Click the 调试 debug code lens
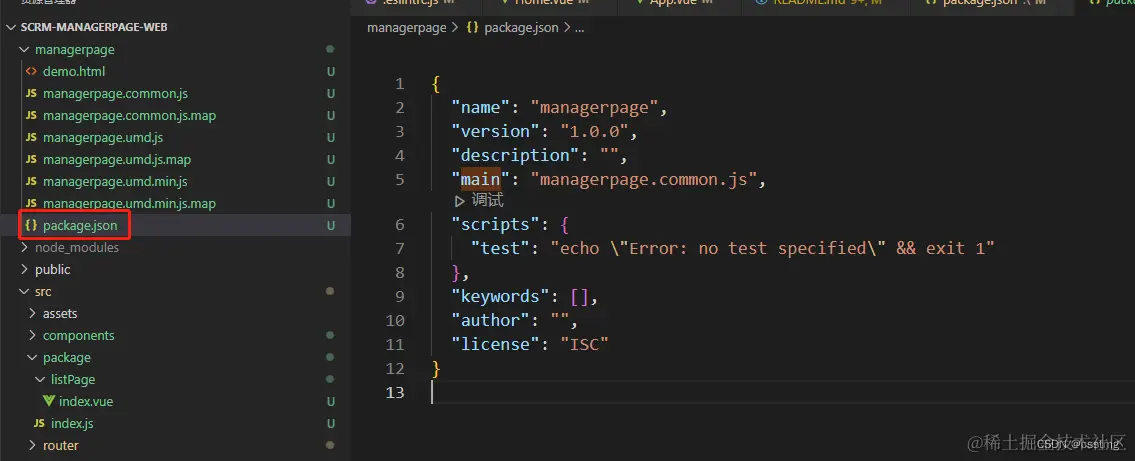Image resolution: width=1135 pixels, height=461 pixels. tap(487, 201)
